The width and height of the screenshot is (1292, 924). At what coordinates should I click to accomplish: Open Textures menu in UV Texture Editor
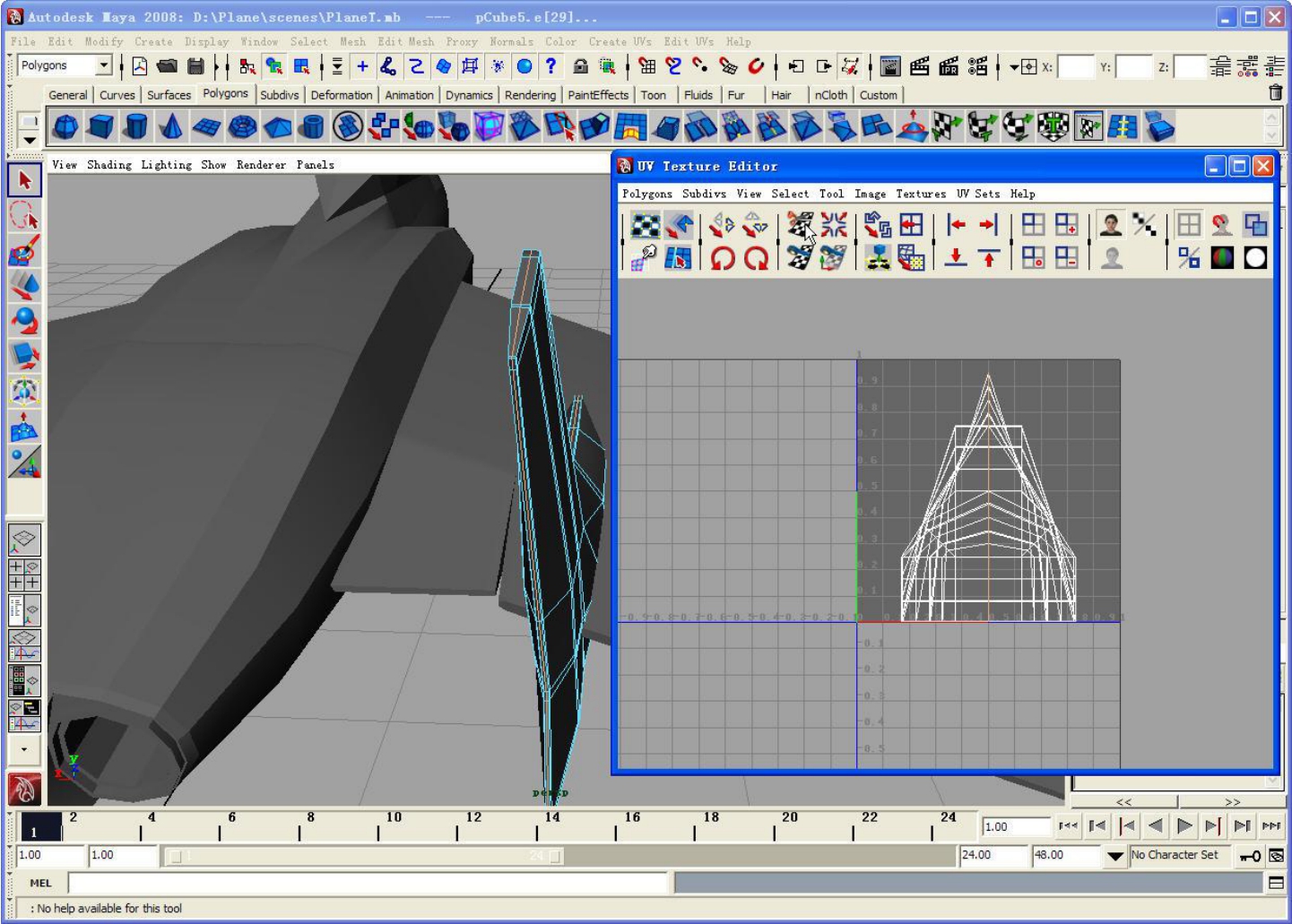click(921, 194)
